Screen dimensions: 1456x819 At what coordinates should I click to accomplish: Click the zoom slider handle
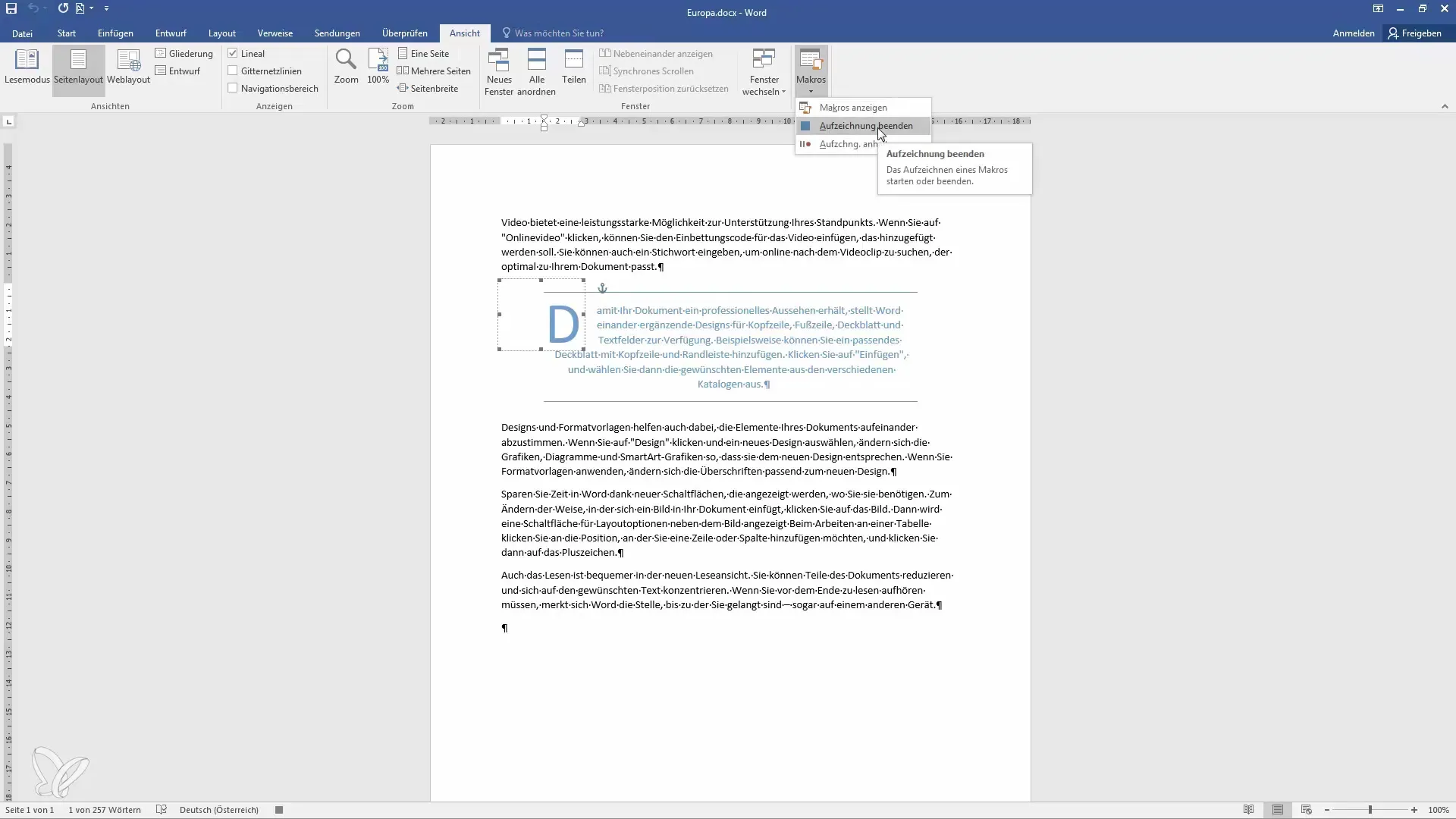click(x=1370, y=810)
